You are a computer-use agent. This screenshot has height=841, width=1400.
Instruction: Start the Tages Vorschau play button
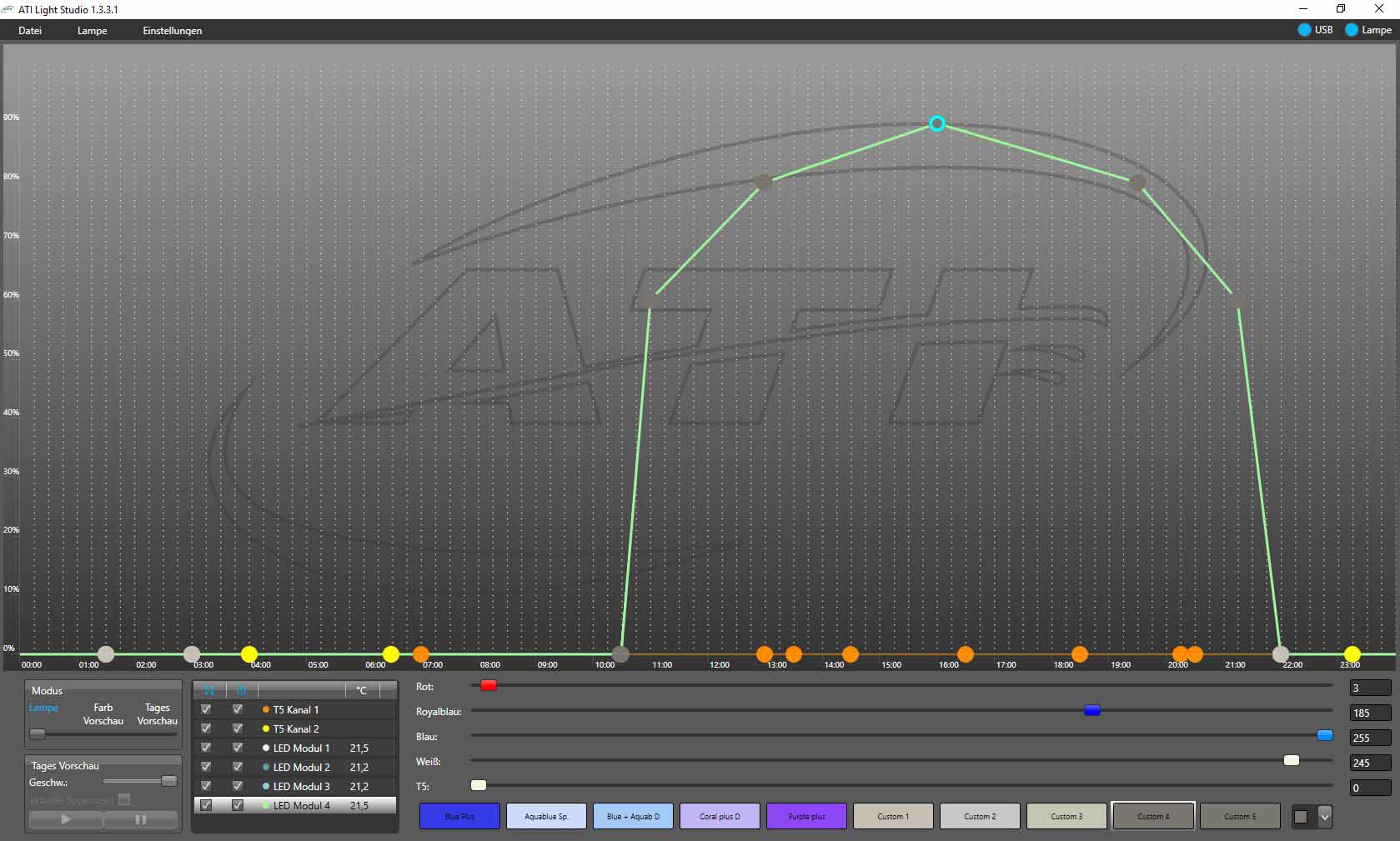click(66, 819)
